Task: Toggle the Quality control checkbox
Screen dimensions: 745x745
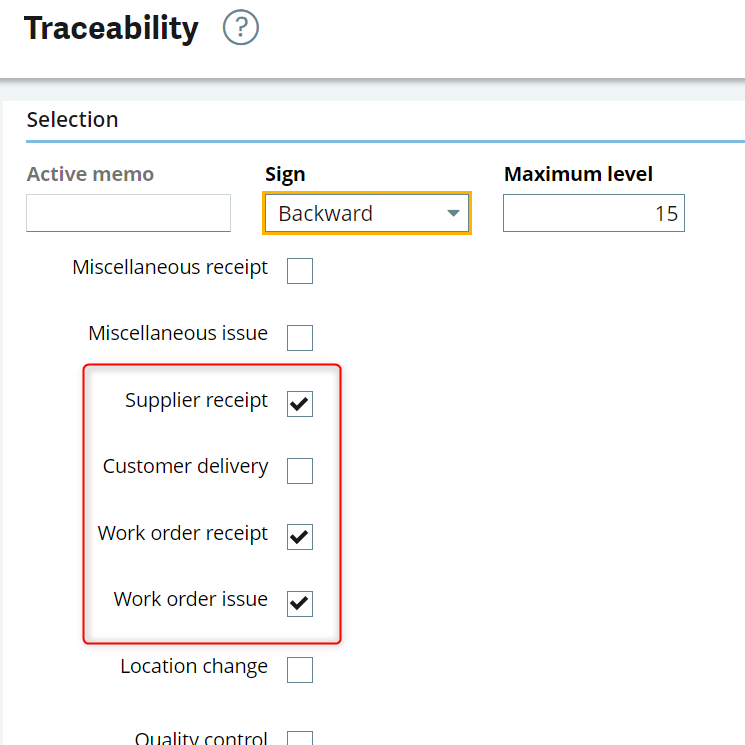Action: 300,738
